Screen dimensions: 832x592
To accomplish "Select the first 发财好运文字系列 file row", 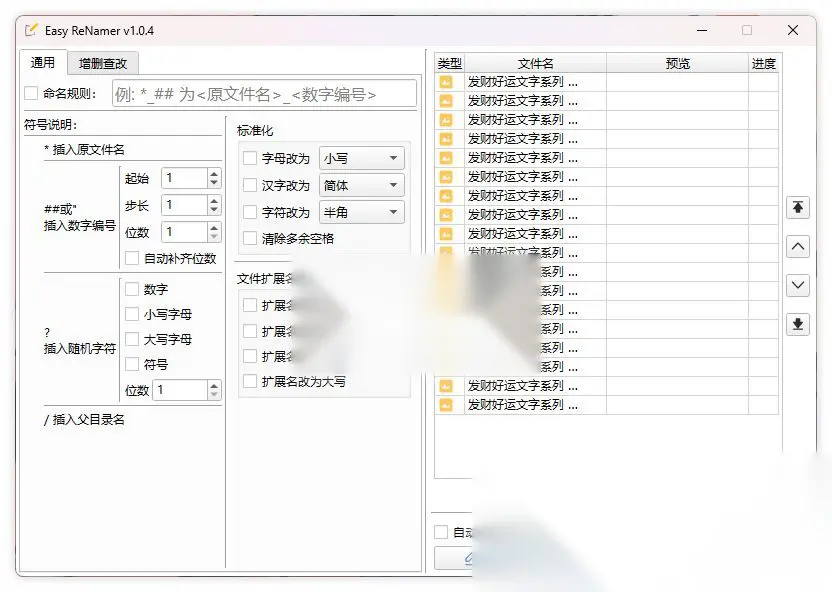I will [606, 82].
